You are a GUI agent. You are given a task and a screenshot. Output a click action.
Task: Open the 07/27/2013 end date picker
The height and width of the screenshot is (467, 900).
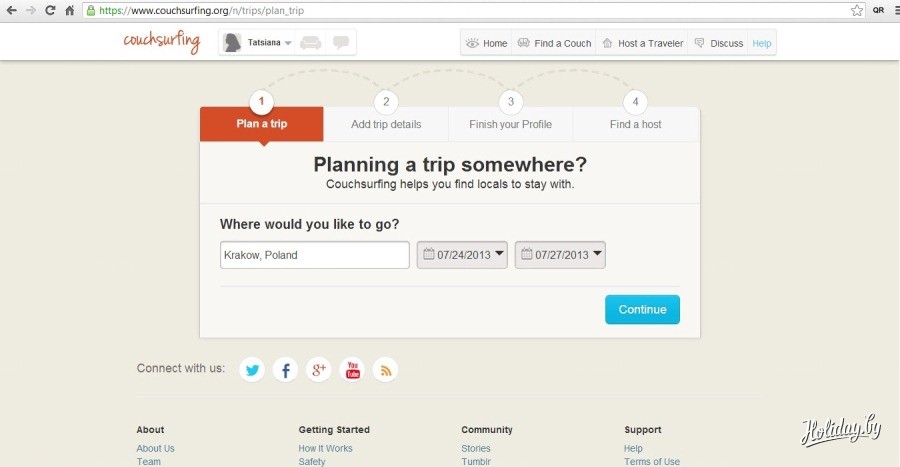click(x=560, y=255)
